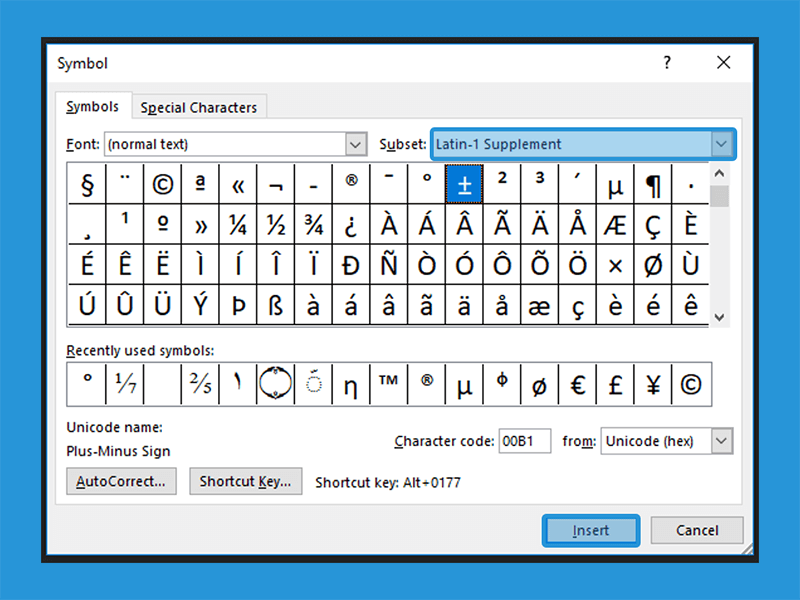Image resolution: width=800 pixels, height=600 pixels.
Task: Pick the lowercase æ ligature symbol
Action: coord(540,305)
